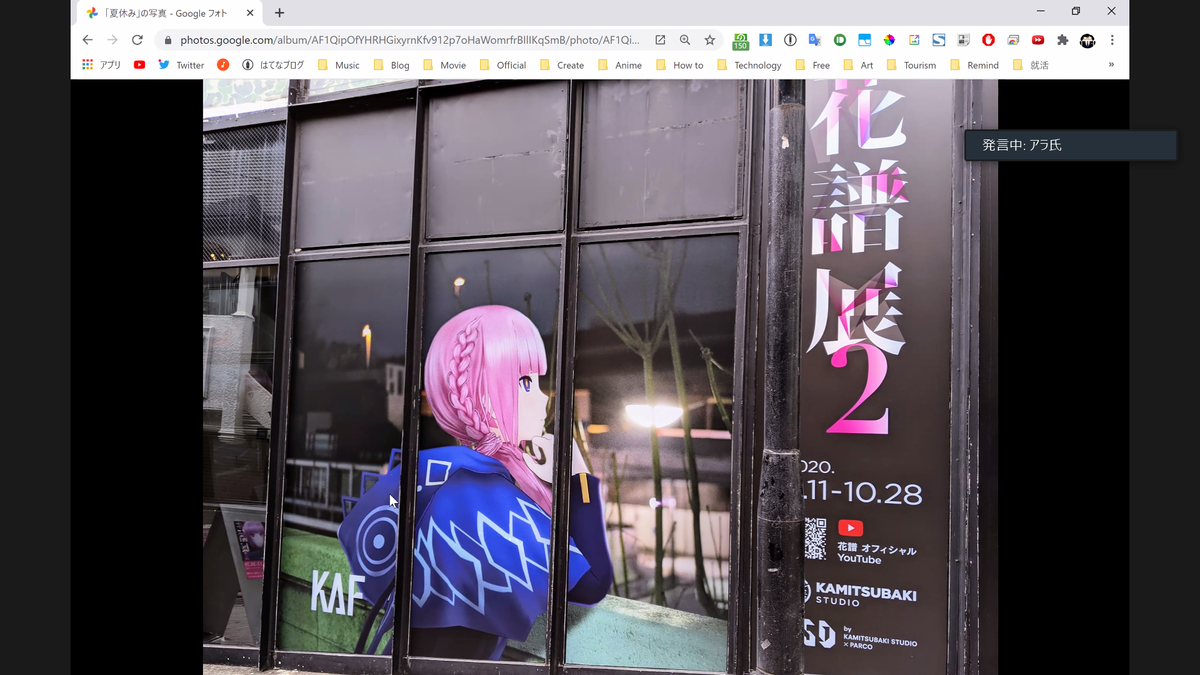The width and height of the screenshot is (1200, 675).
Task: Click the colorful square arrow extension icon
Action: point(914,40)
